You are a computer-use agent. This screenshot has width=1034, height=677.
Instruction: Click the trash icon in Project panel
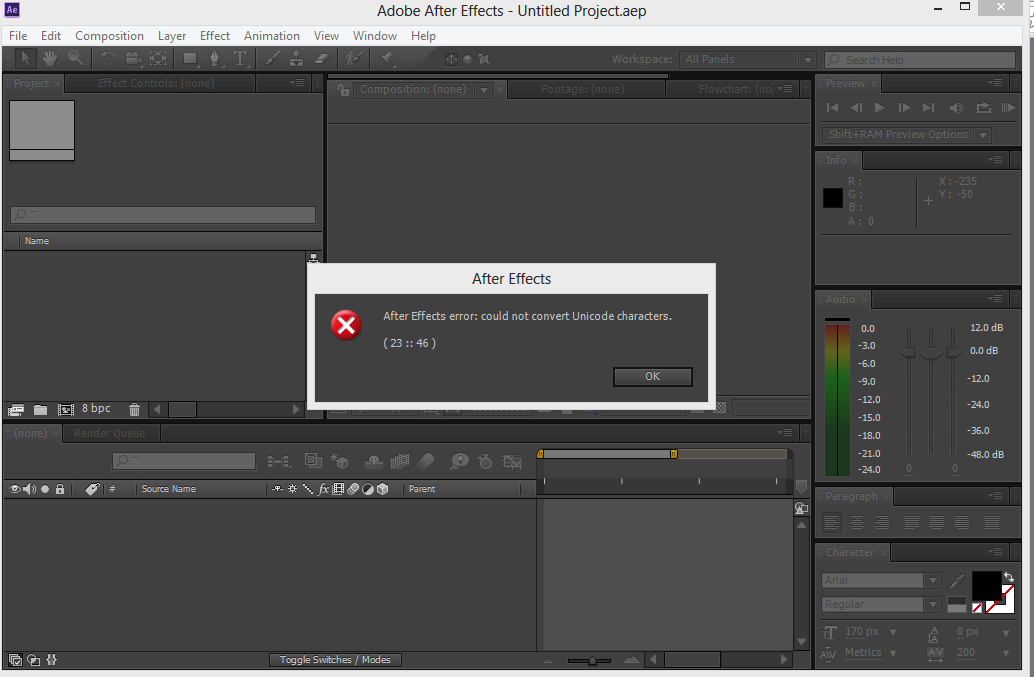pos(135,410)
